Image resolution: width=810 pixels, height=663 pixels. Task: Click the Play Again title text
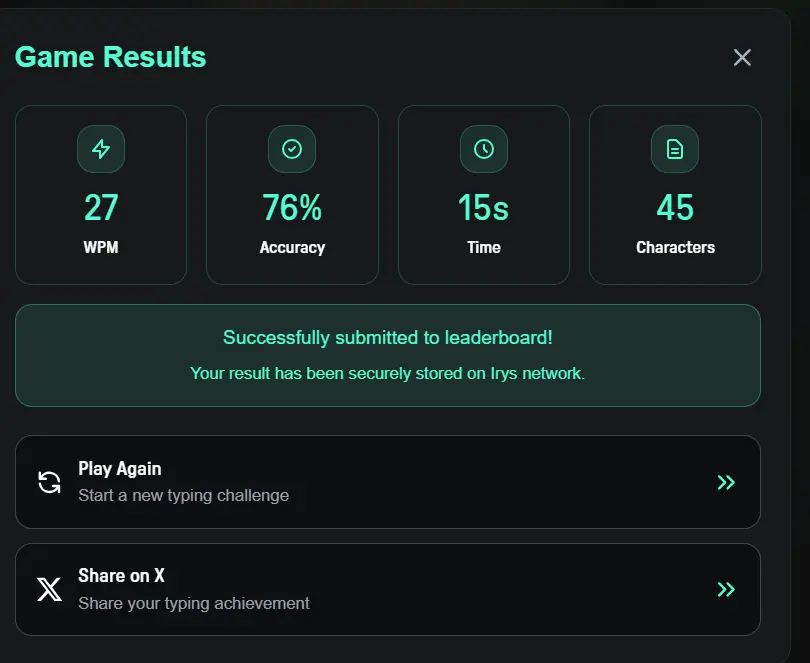[x=120, y=469]
